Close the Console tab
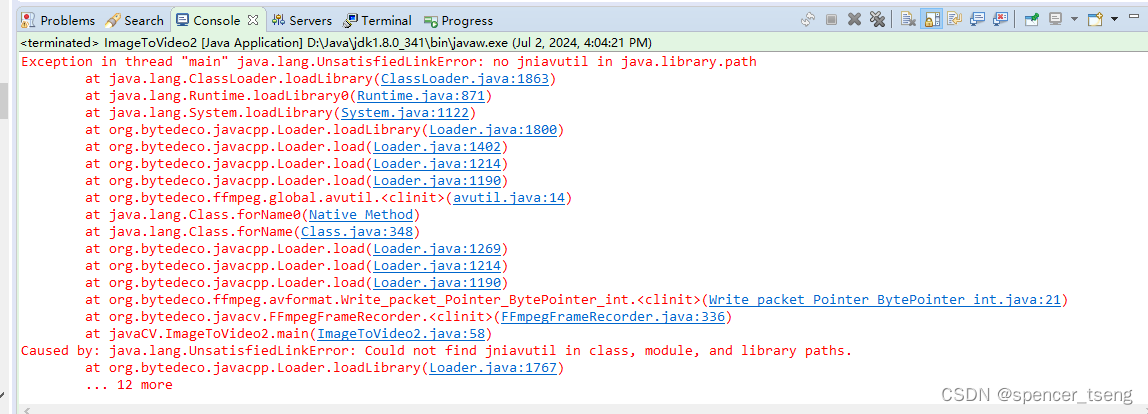The height and width of the screenshot is (414, 1148). tap(253, 20)
